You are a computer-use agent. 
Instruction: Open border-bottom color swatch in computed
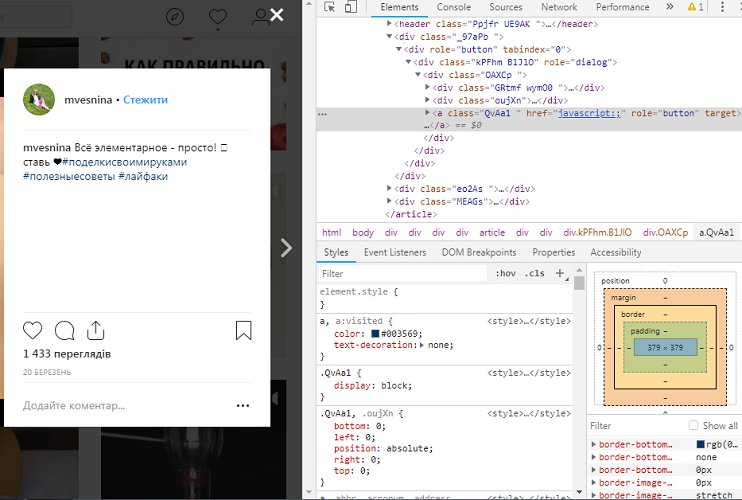tap(700, 444)
